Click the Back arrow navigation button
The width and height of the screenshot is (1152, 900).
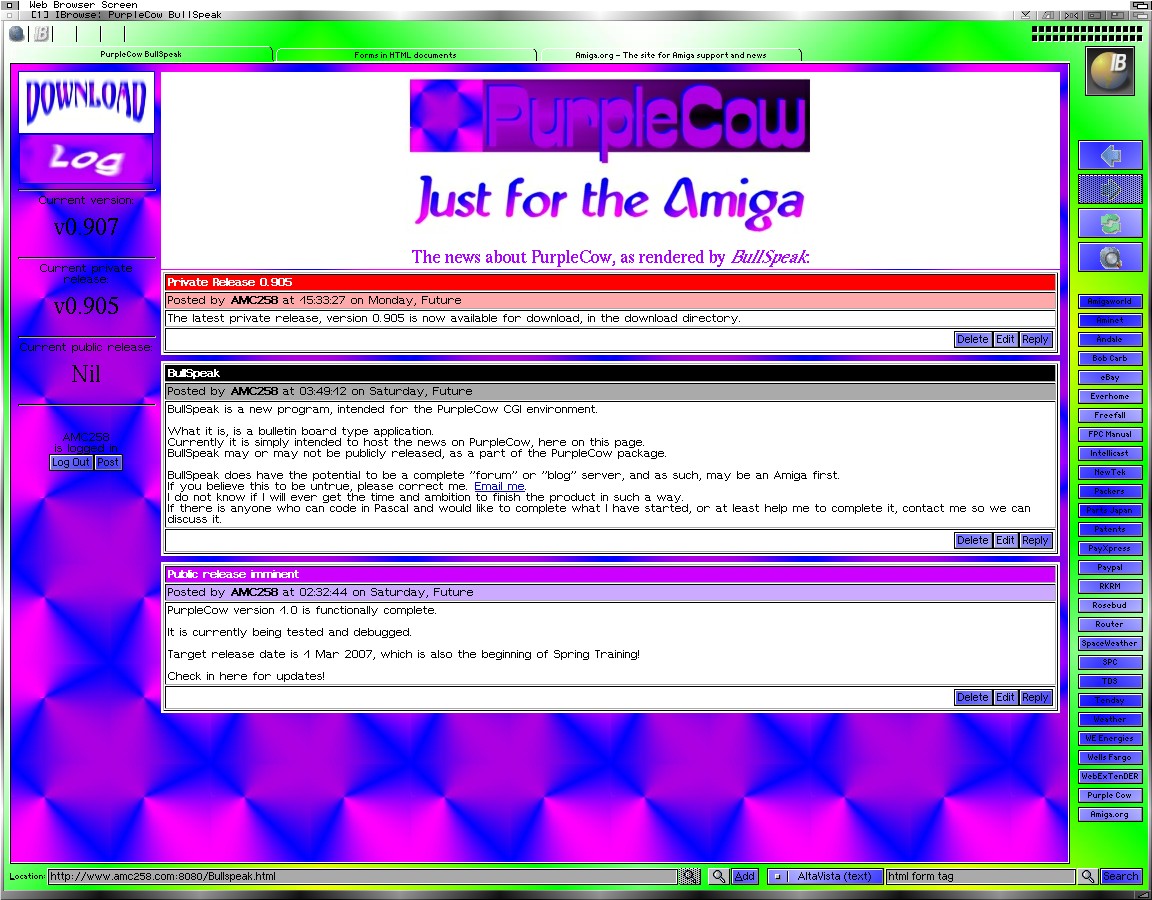[x=1110, y=156]
